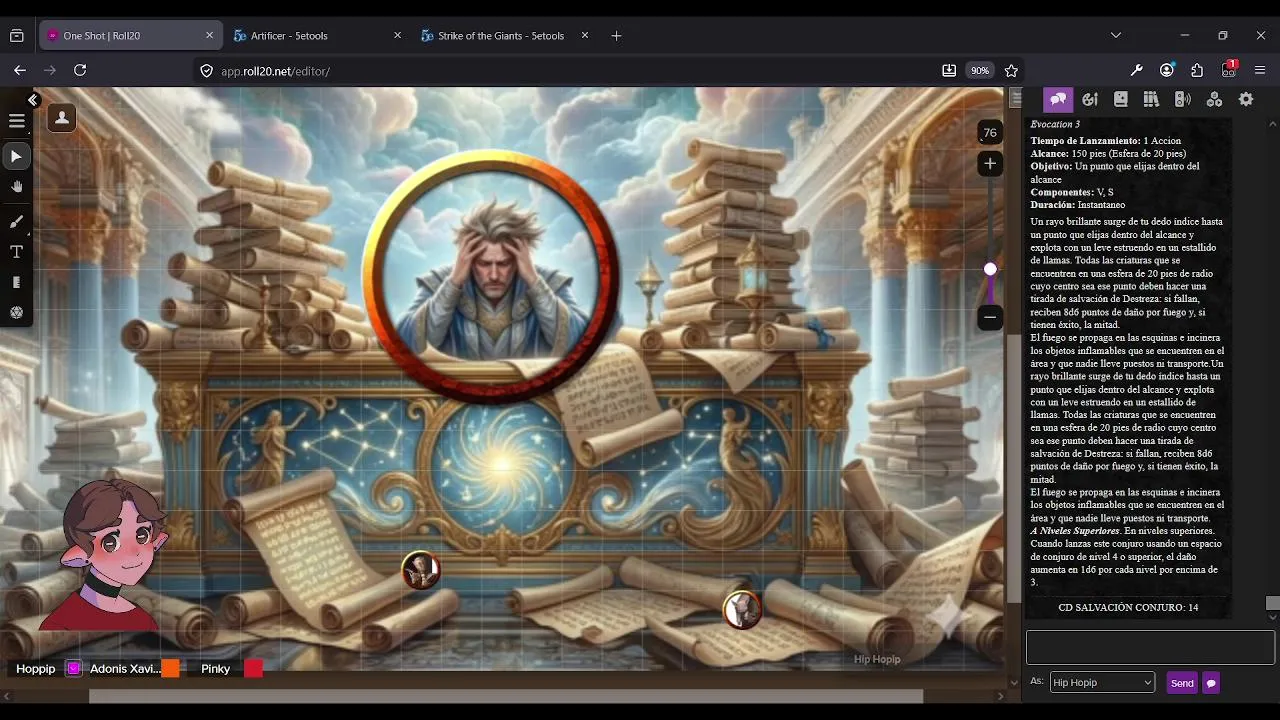Open the browser application menu
1280x720 pixels.
(1260, 70)
